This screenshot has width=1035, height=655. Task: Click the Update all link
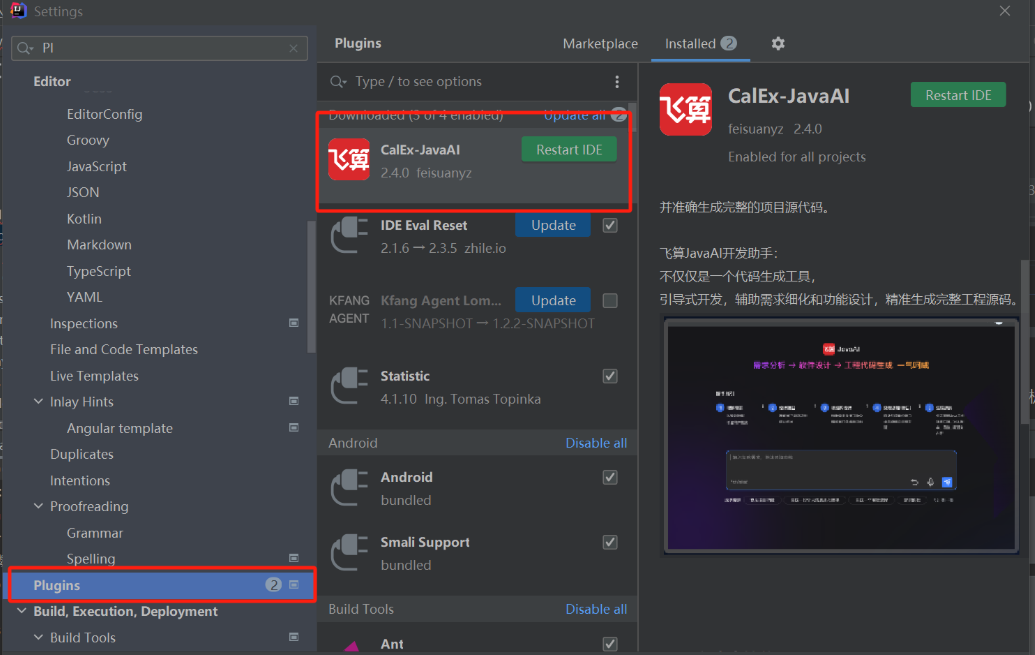pos(575,115)
